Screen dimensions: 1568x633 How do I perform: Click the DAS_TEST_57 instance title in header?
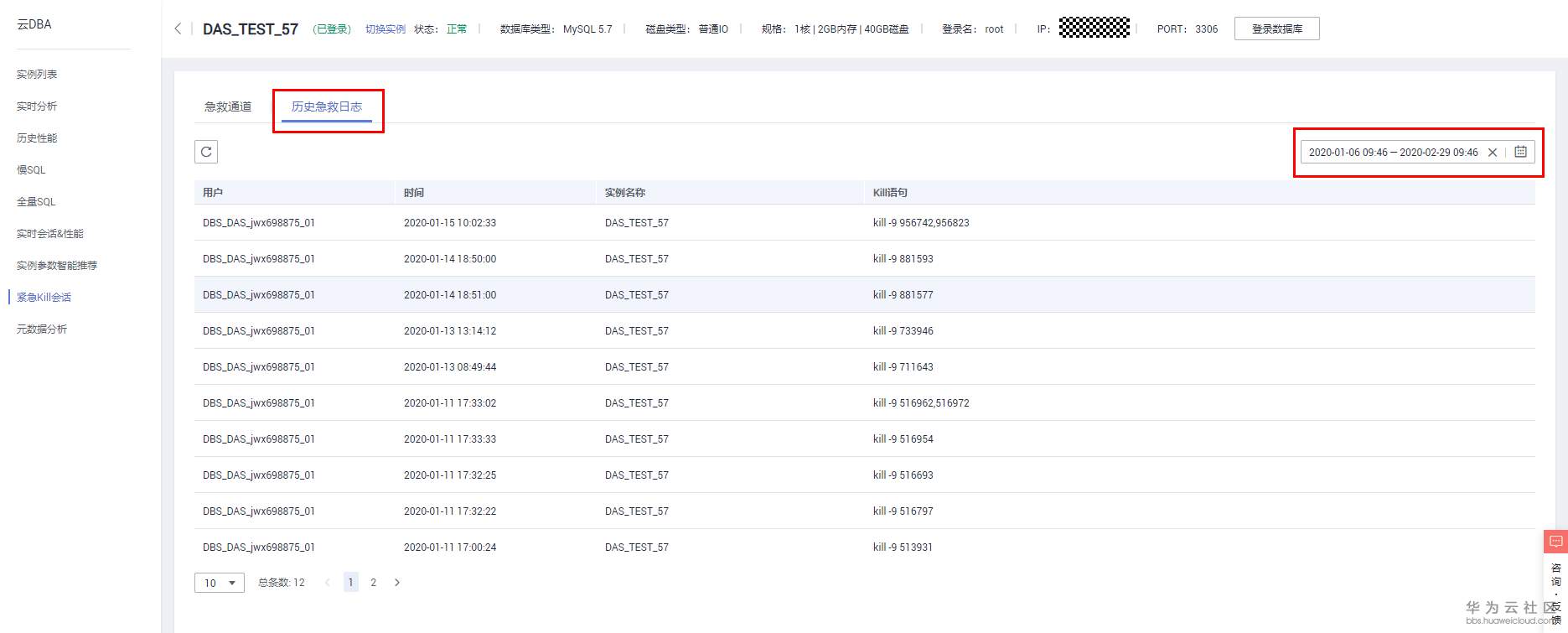tap(251, 29)
